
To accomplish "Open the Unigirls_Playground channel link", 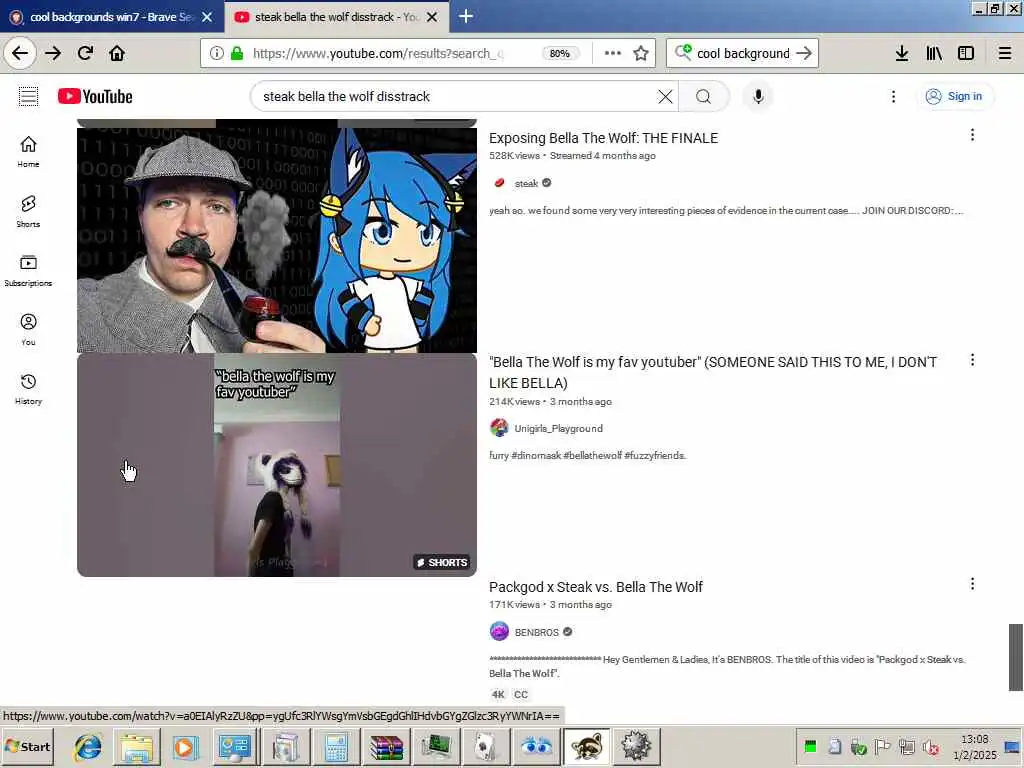I will pyautogui.click(x=558, y=428).
